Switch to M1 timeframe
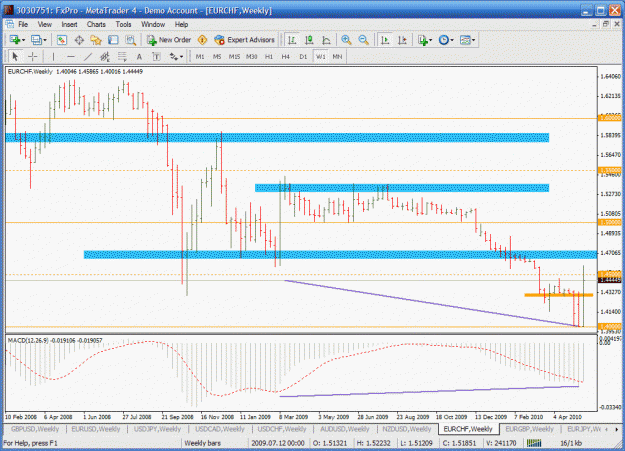Screen dimensions: 625x451 (x=200, y=57)
